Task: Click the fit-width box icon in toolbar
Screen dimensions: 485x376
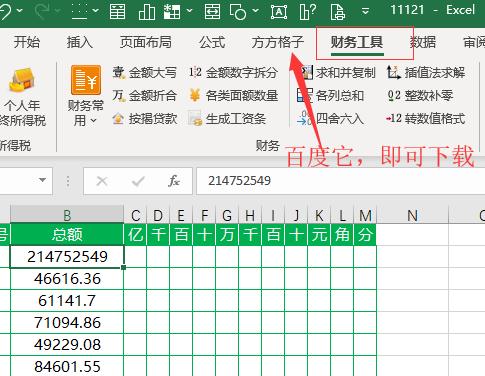Action: [x=212, y=12]
